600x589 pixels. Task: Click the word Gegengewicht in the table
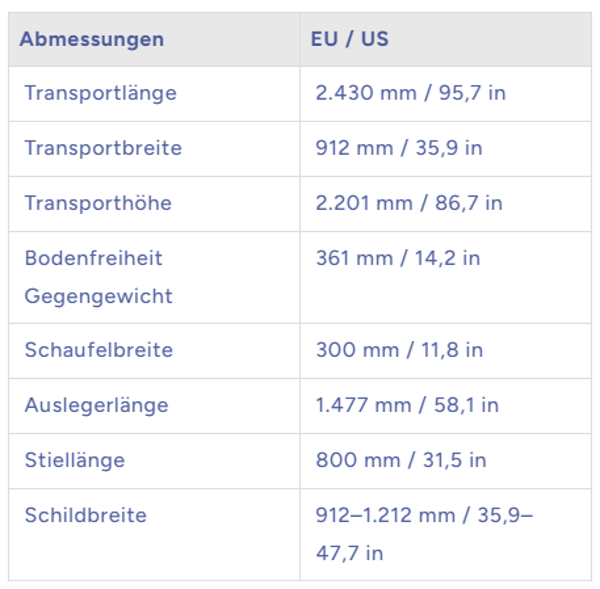pyautogui.click(x=98, y=296)
